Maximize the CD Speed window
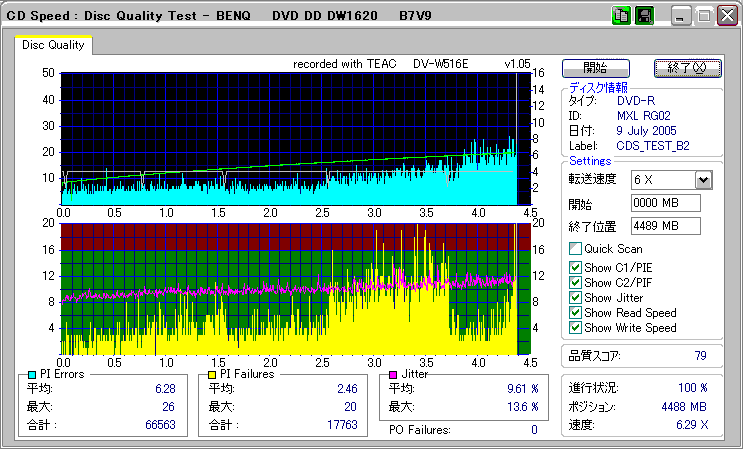The width and height of the screenshot is (743, 449). click(x=704, y=16)
